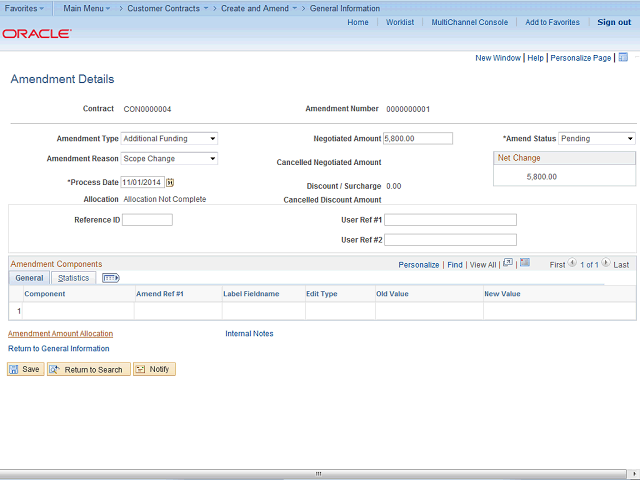Click the Edit Type column header

(322, 293)
